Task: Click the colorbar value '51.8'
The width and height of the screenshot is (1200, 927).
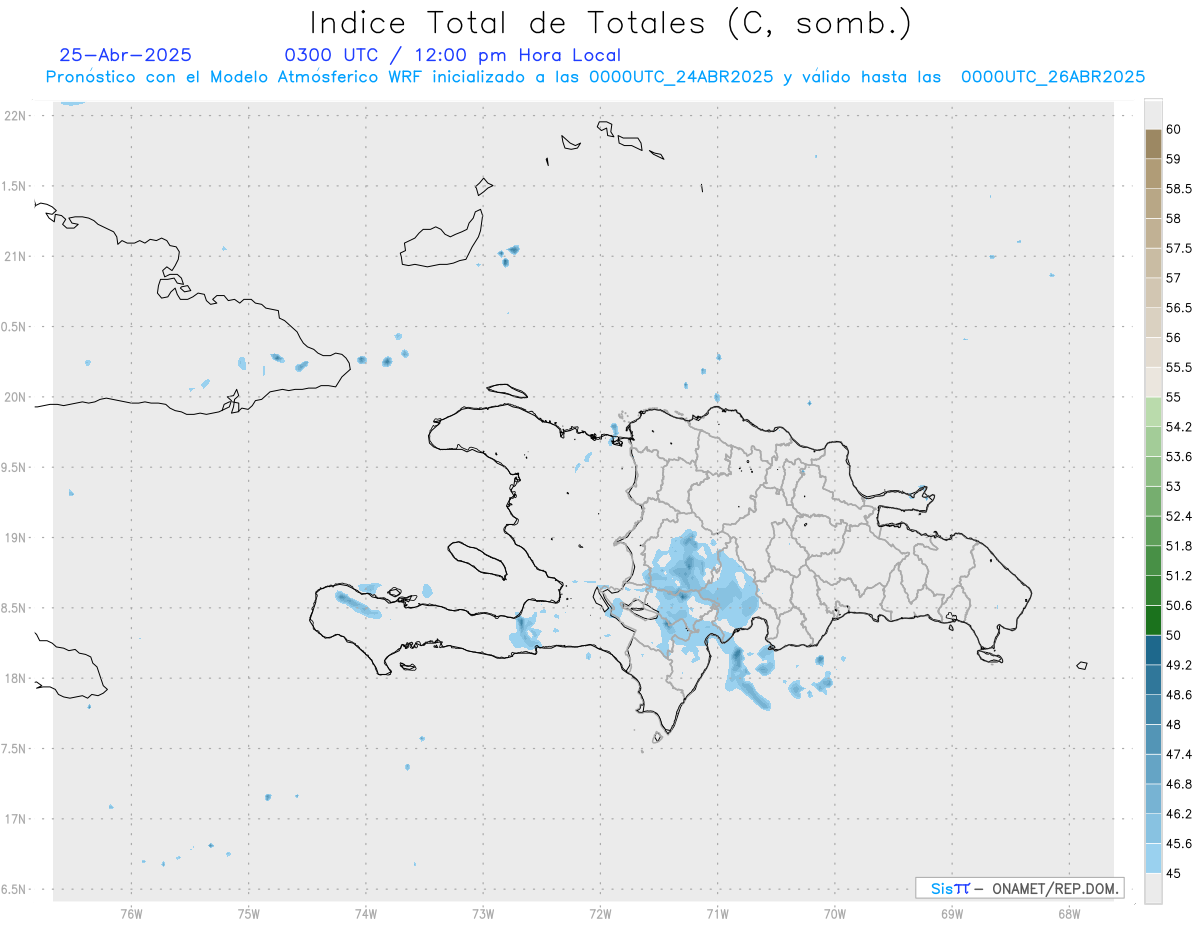Action: (1178, 546)
